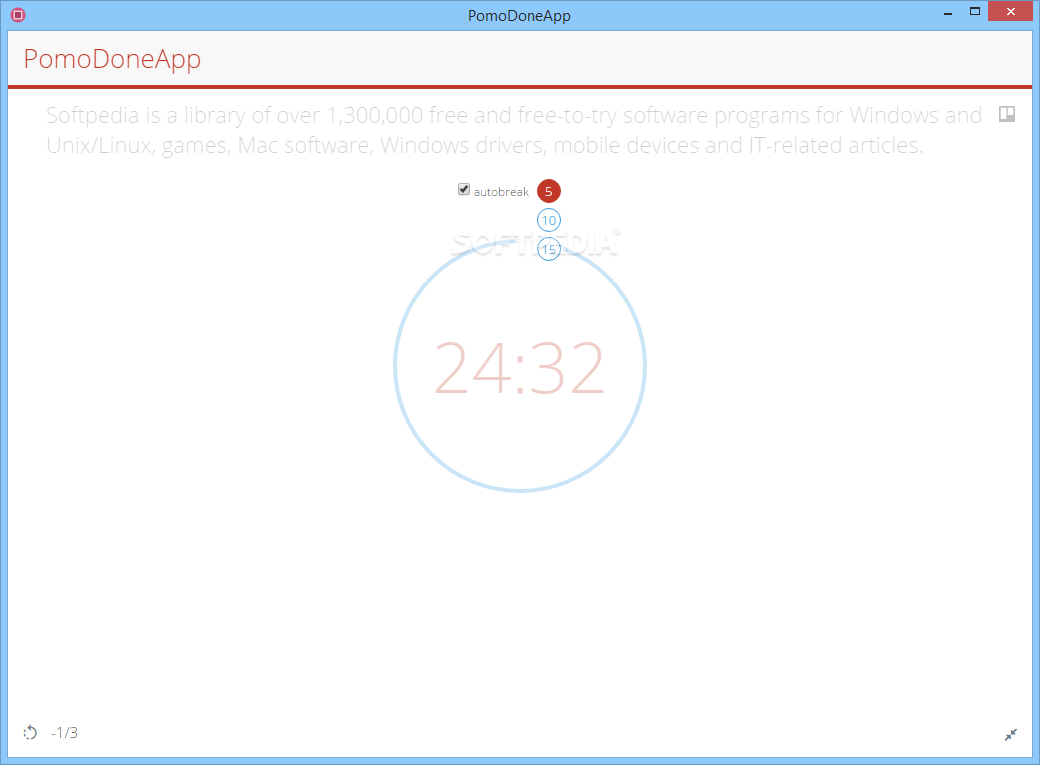Viewport: 1040px width, 765px height.
Task: Maximize the PomoDoneApp window
Action: [x=974, y=11]
